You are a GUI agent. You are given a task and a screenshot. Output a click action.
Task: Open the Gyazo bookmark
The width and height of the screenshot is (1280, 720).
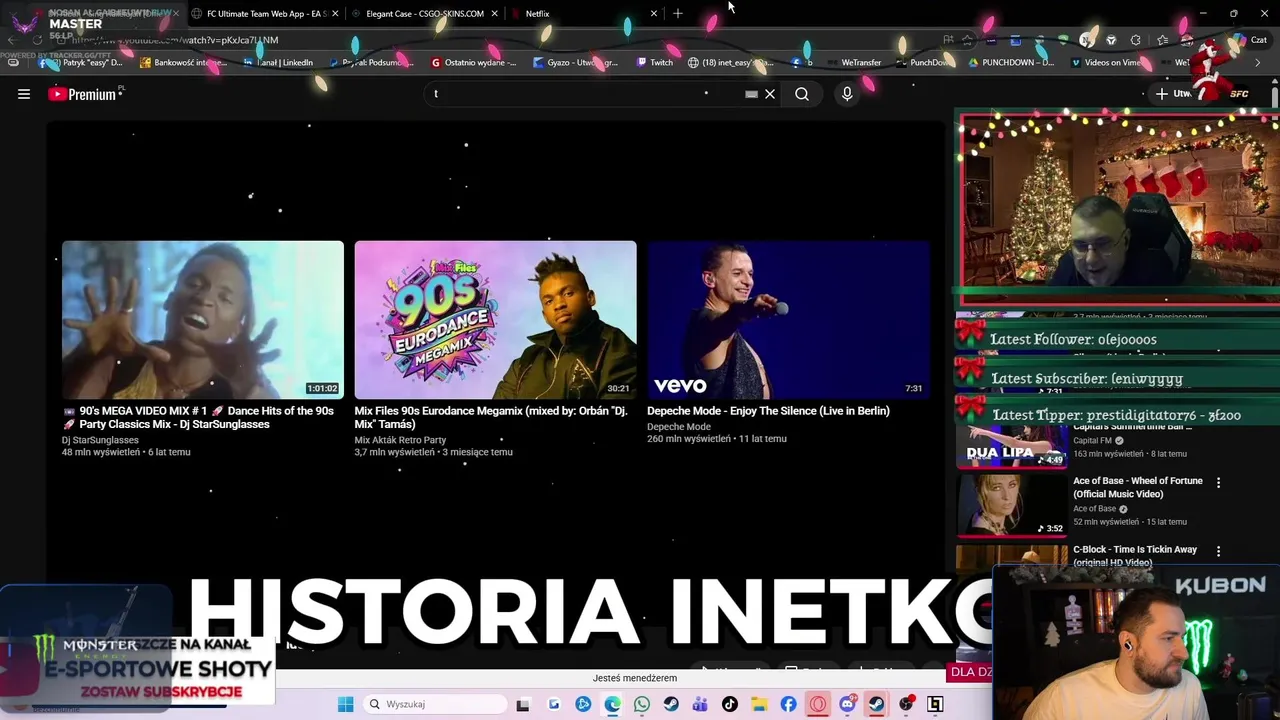[x=575, y=62]
